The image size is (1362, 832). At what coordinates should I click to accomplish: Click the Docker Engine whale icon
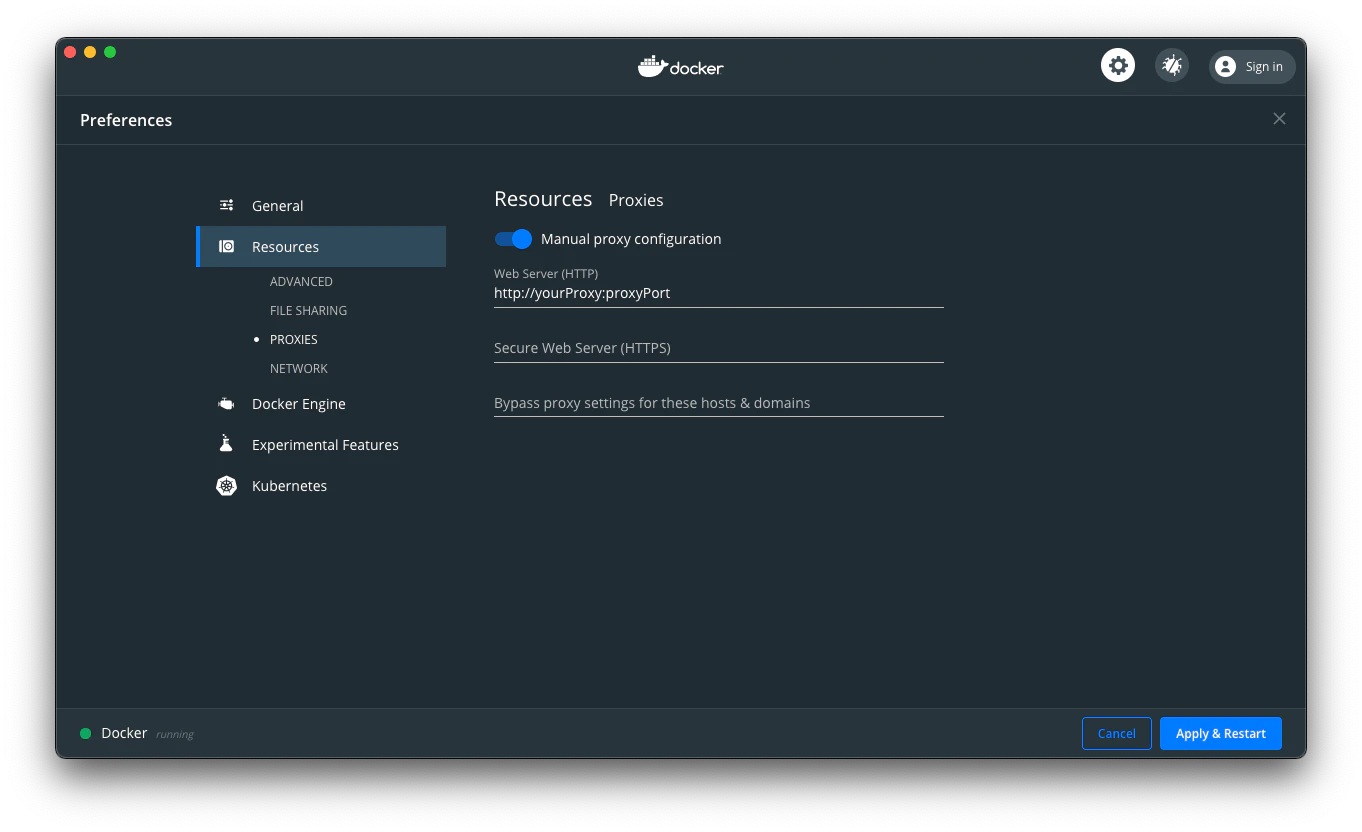[x=227, y=404]
